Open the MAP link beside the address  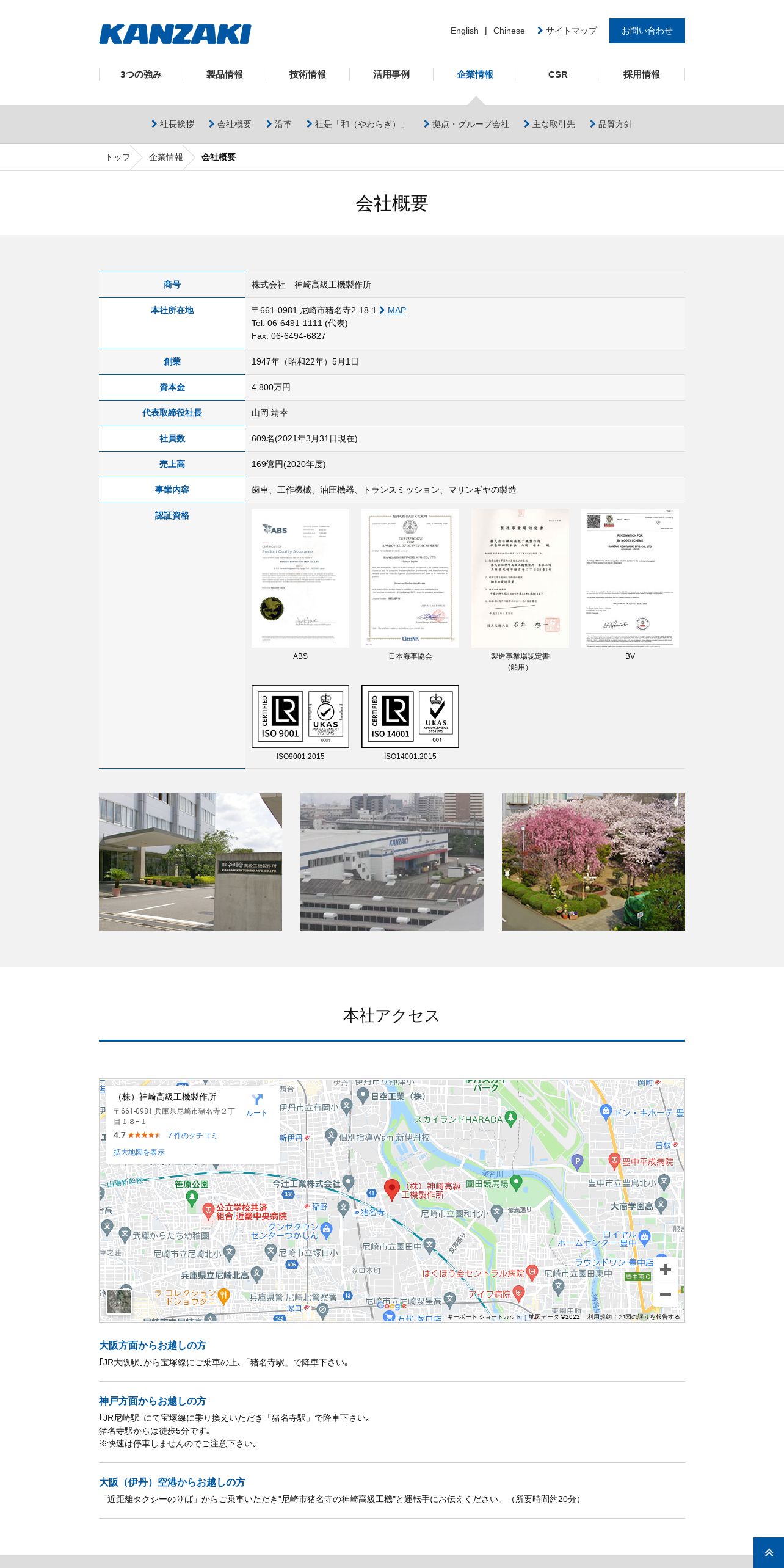pos(393,310)
